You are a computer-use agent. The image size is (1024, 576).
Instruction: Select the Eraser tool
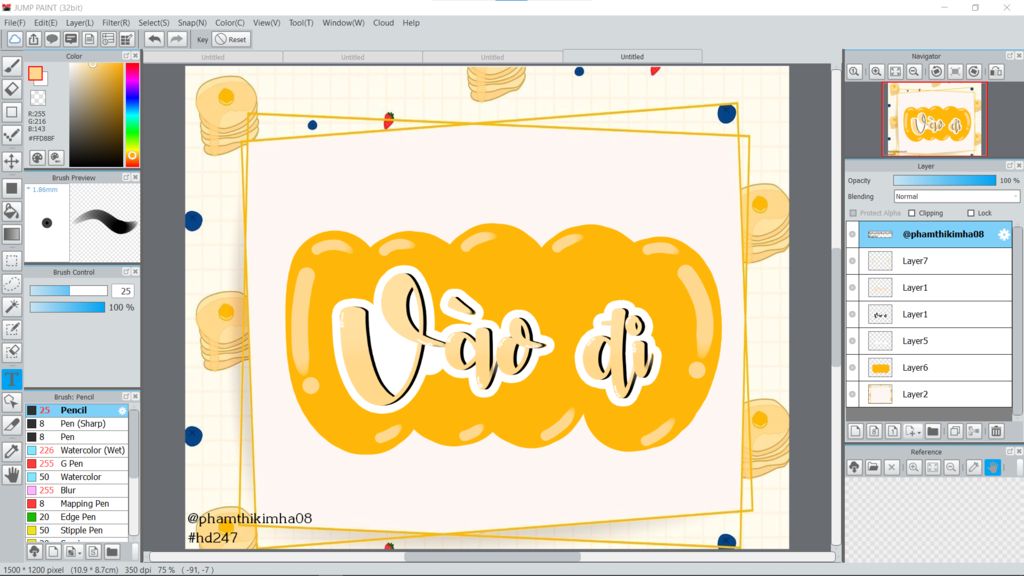[x=12, y=89]
